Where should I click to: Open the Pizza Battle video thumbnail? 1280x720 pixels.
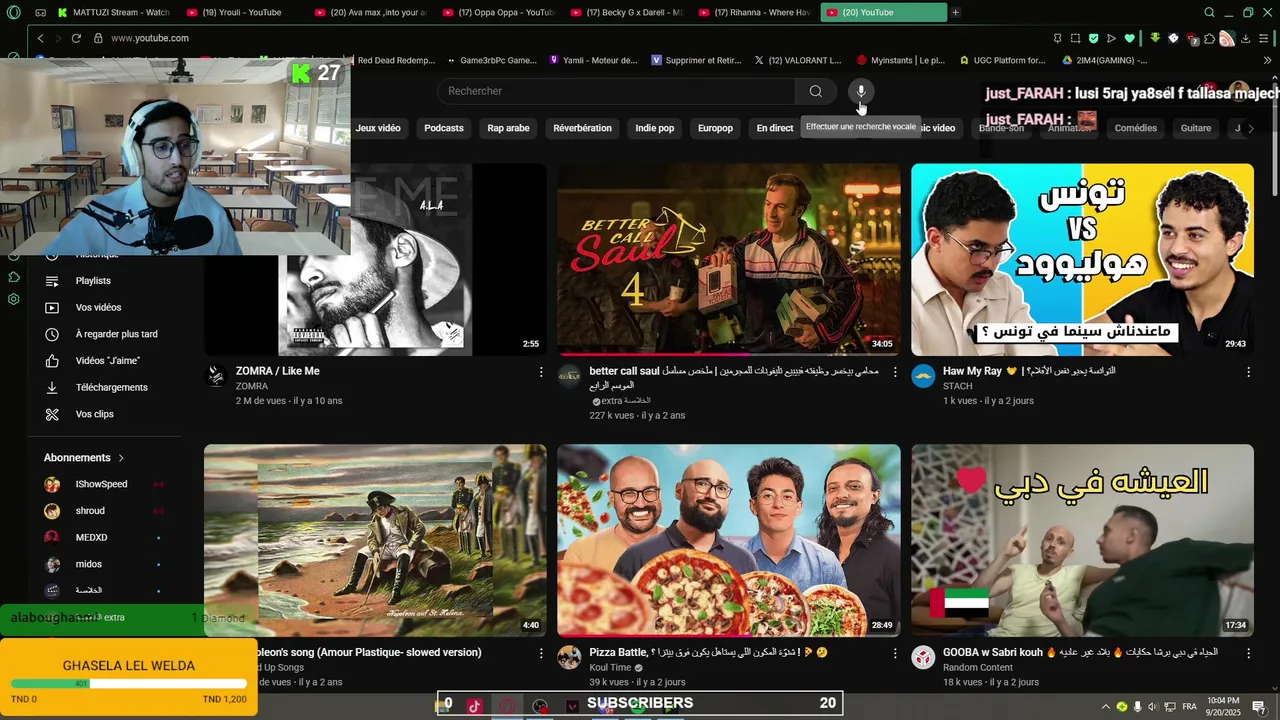(x=728, y=540)
